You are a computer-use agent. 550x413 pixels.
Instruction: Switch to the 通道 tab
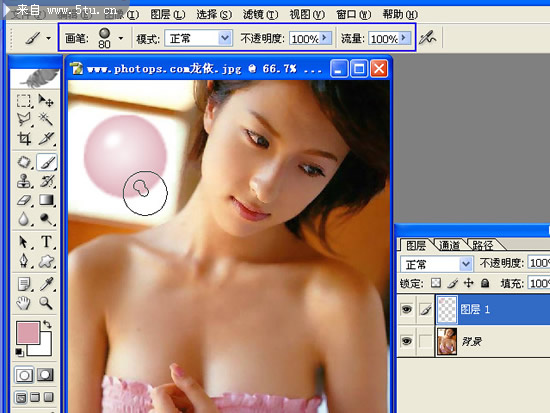[449, 245]
